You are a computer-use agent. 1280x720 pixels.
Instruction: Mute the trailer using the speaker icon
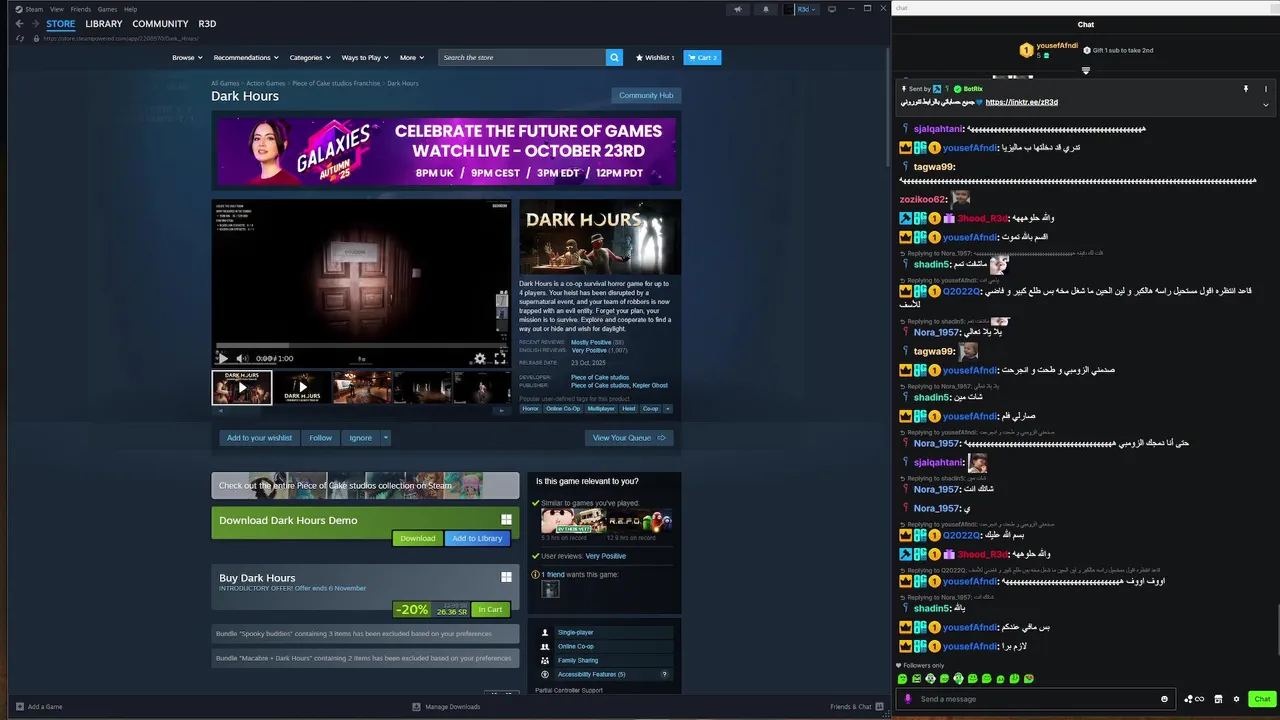tap(241, 358)
